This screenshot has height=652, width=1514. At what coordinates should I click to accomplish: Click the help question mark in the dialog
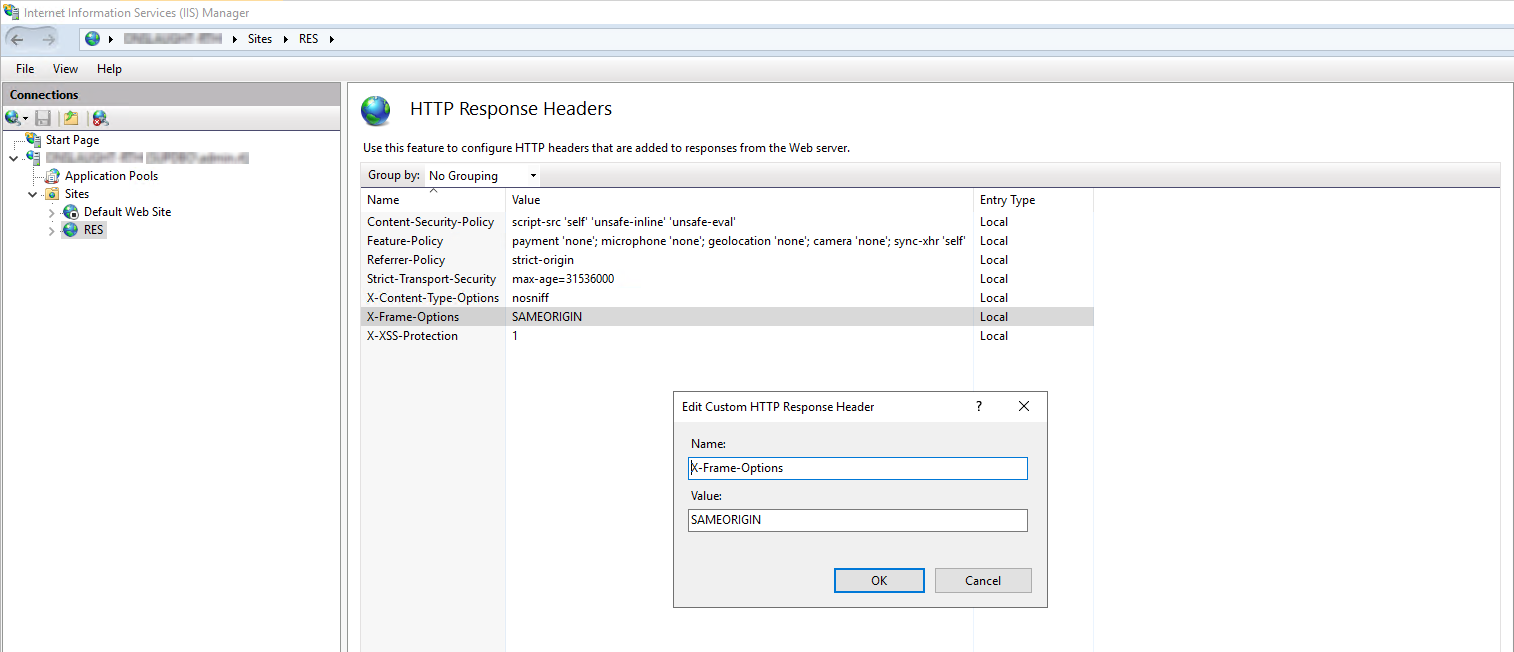978,407
